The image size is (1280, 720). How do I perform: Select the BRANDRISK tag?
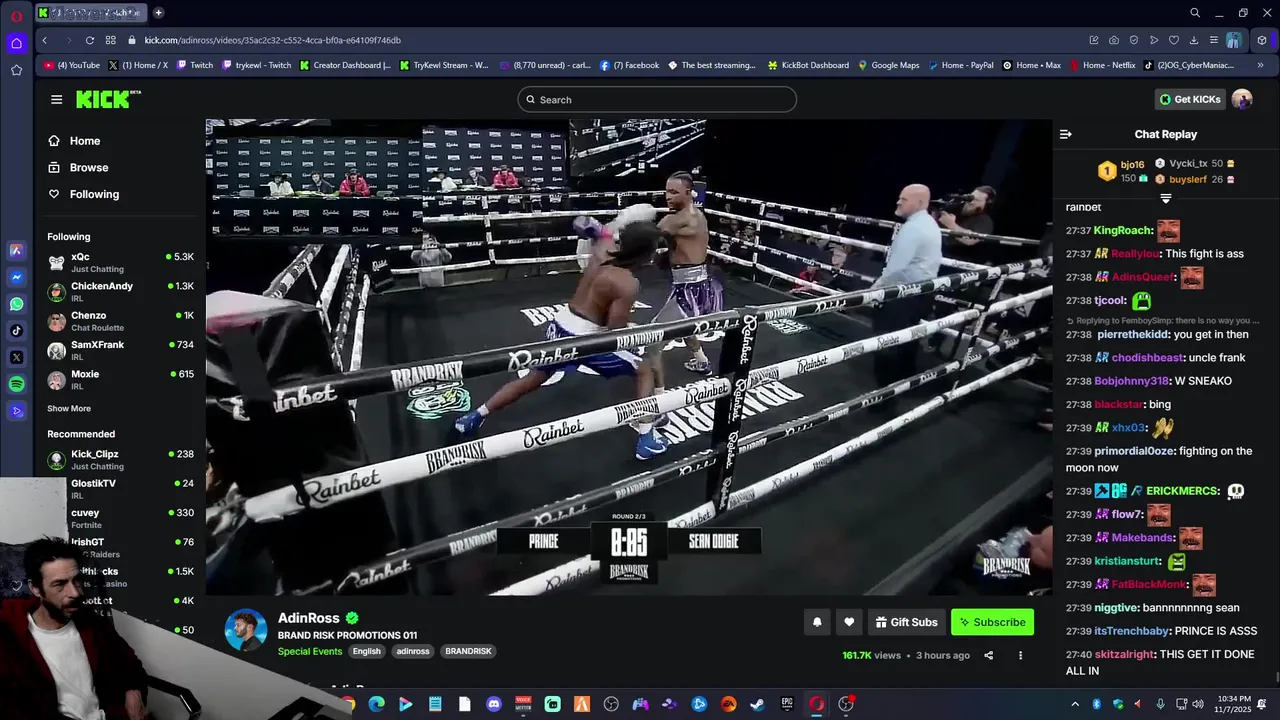click(x=468, y=651)
